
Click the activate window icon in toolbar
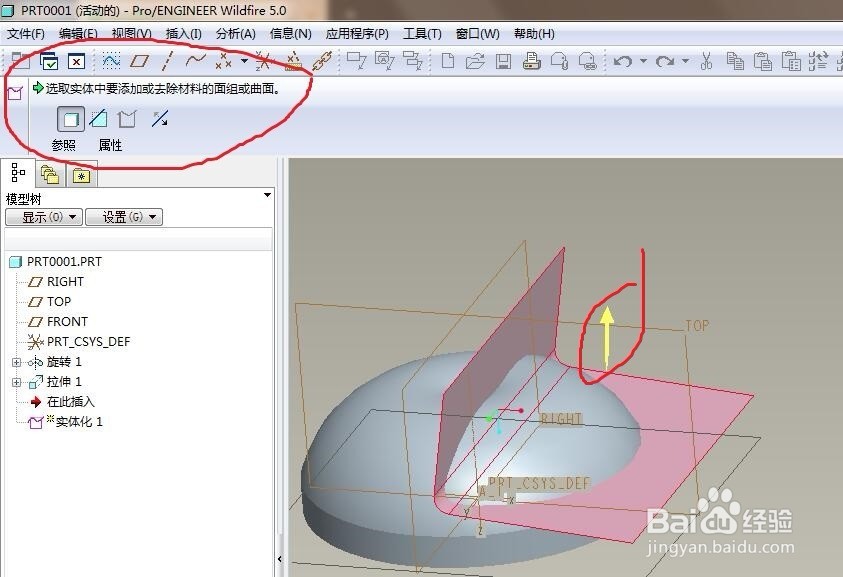[x=49, y=61]
